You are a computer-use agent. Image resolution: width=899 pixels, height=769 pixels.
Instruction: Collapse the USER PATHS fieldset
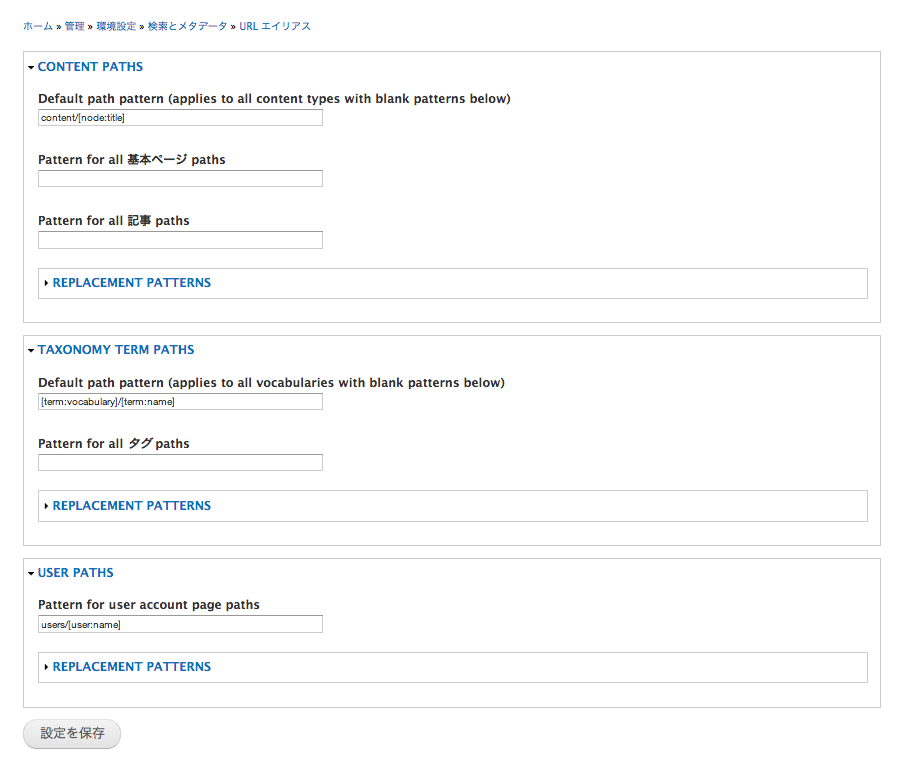coord(75,573)
